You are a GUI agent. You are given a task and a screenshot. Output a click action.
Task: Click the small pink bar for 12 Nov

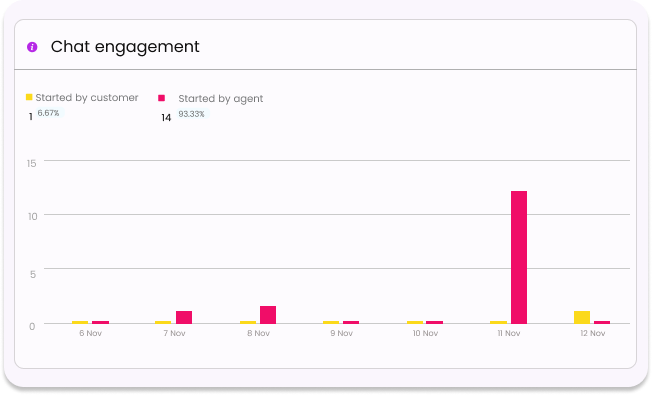point(602,322)
